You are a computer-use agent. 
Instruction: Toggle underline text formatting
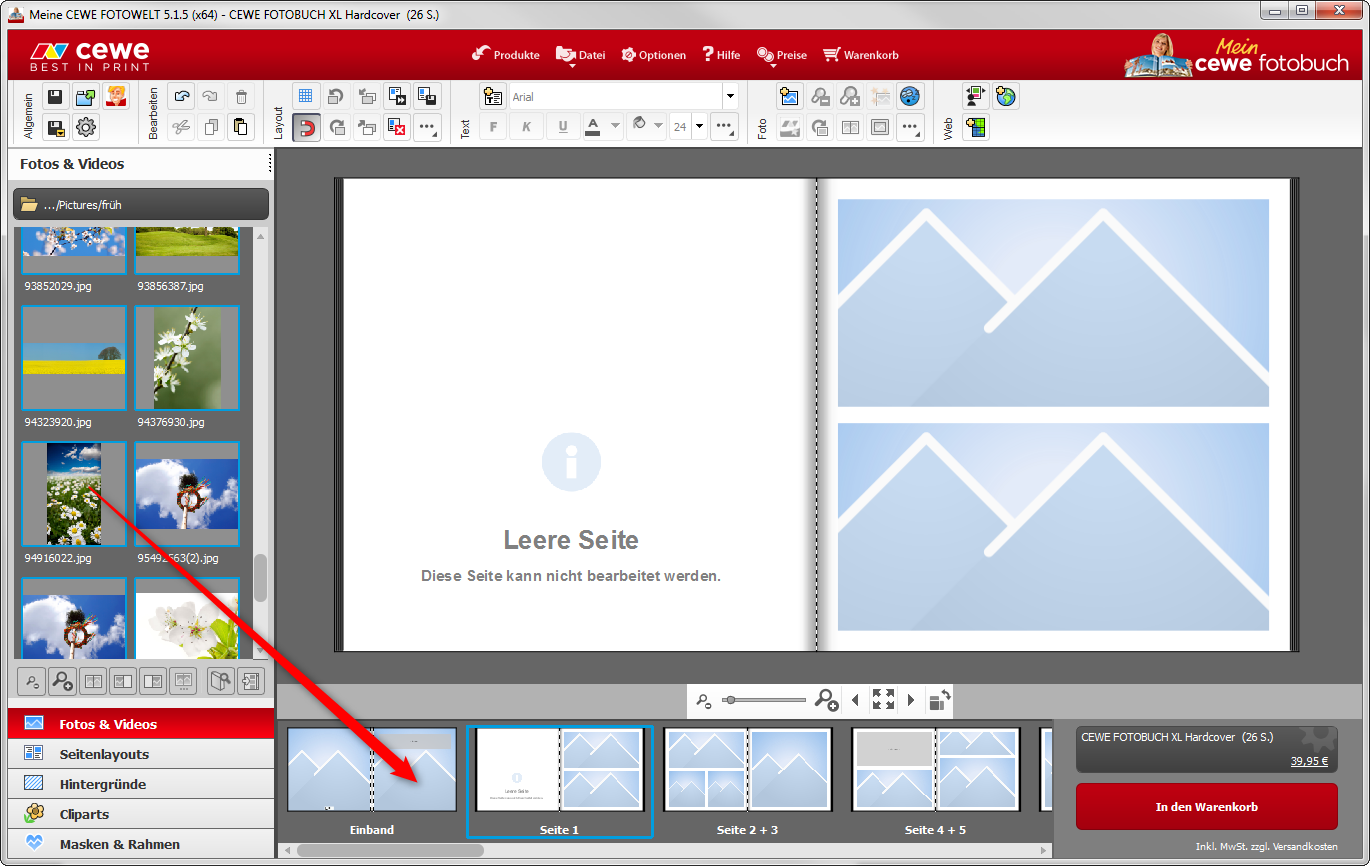(563, 127)
